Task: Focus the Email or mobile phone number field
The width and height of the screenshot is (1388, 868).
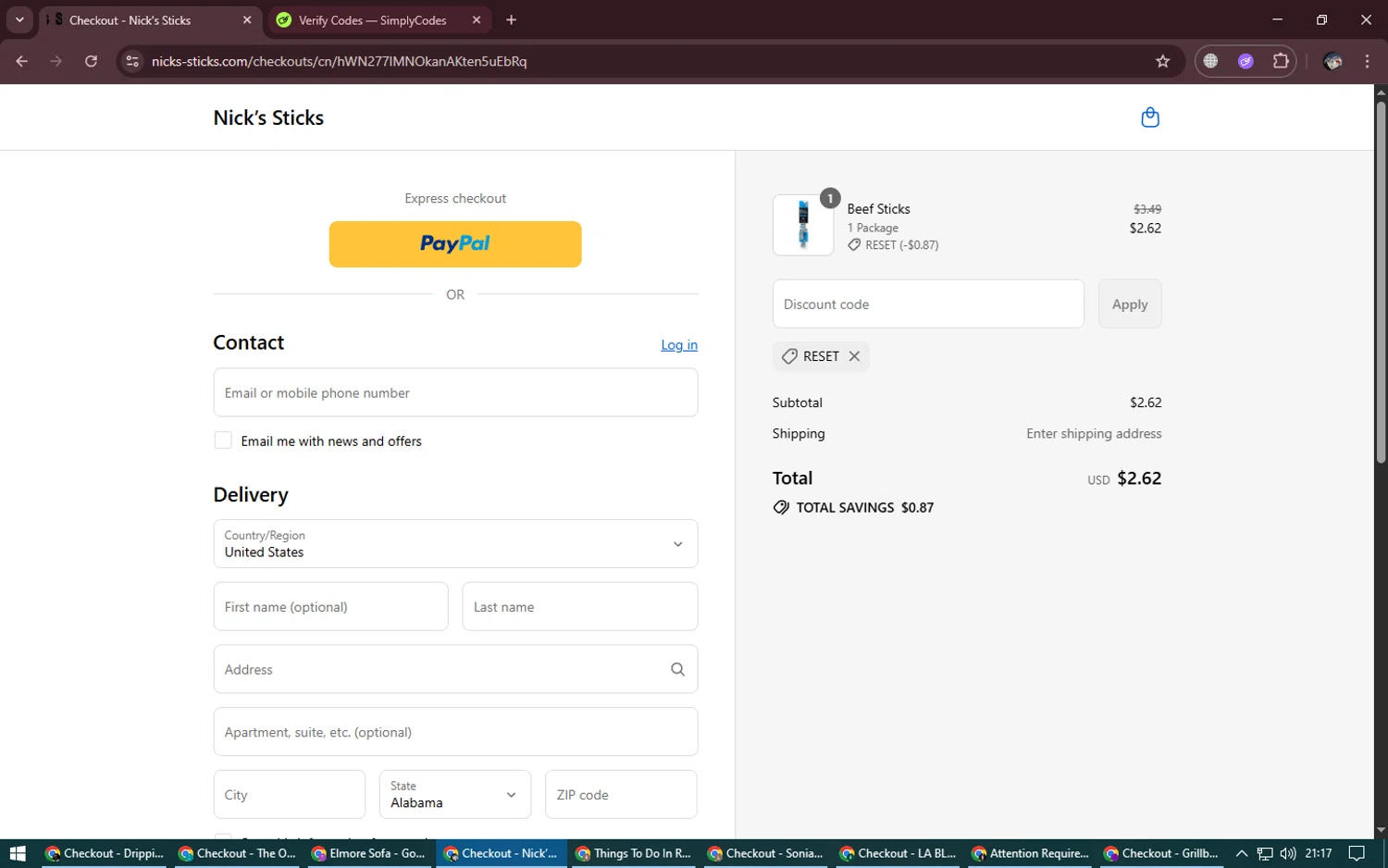Action: [x=455, y=392]
